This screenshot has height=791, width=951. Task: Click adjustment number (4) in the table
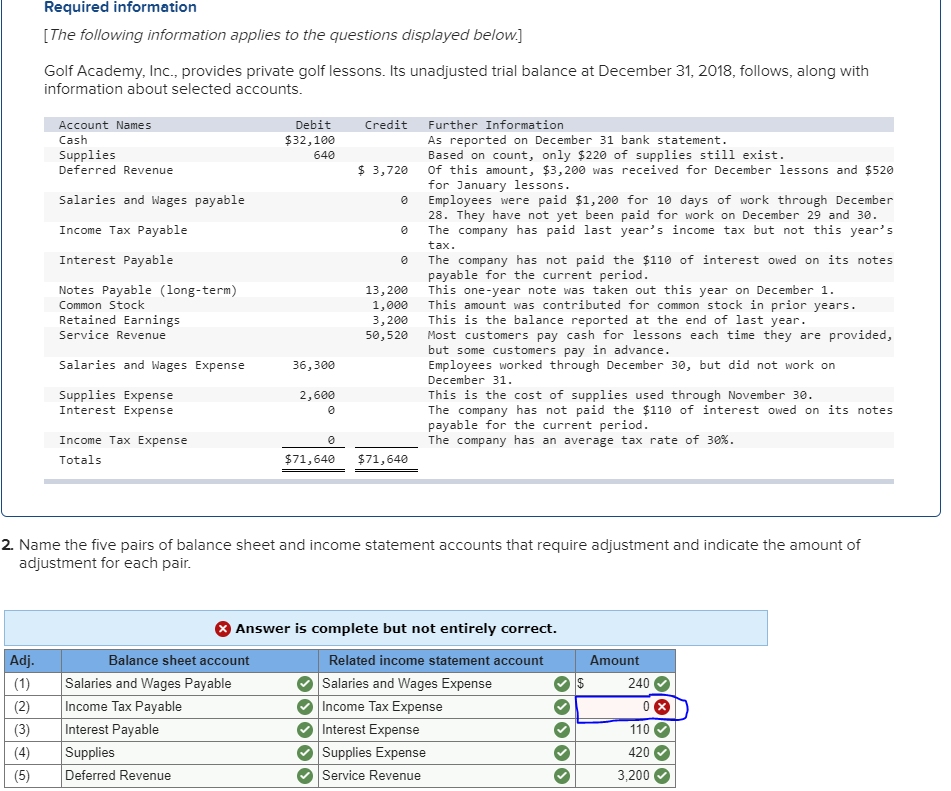(22, 753)
